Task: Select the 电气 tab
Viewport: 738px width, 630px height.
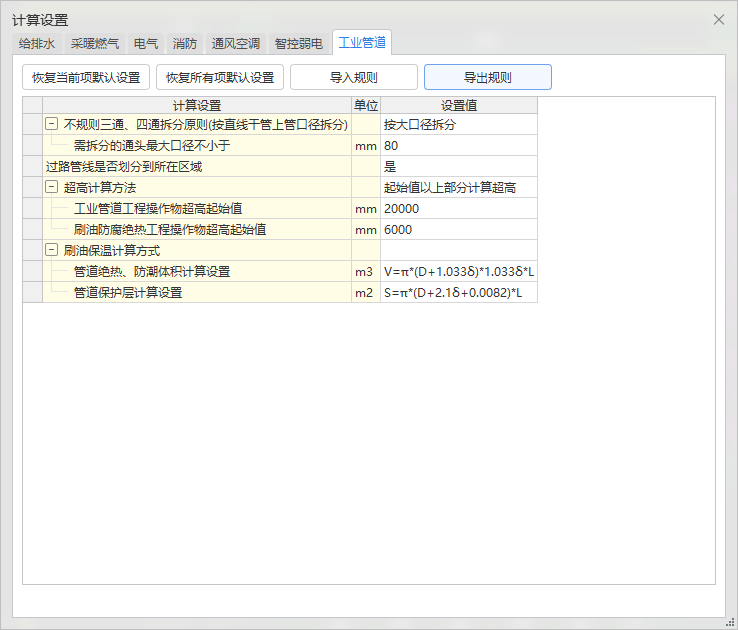Action: [x=146, y=44]
